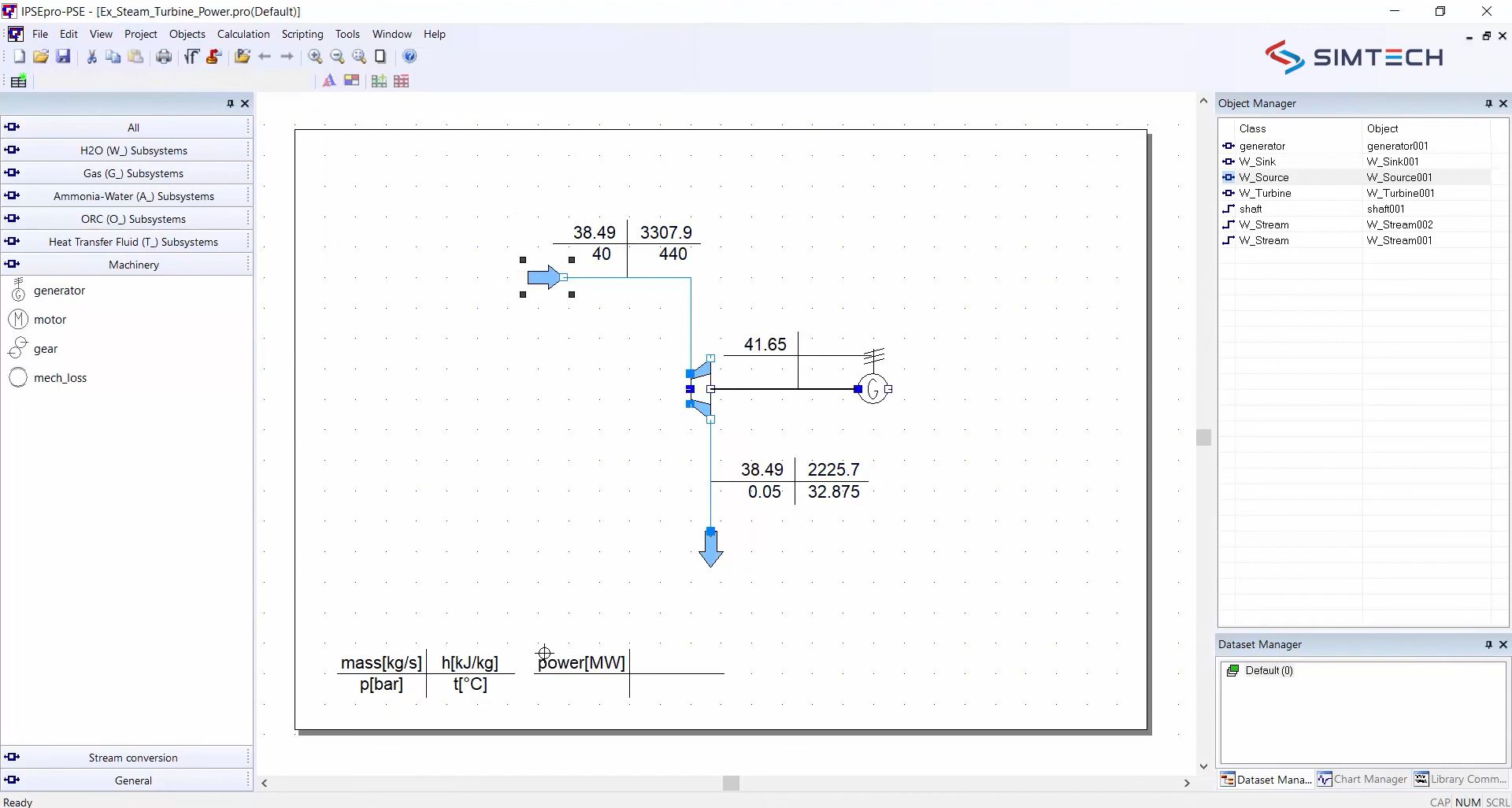Run calculation with the square-root f icon

coord(191,57)
